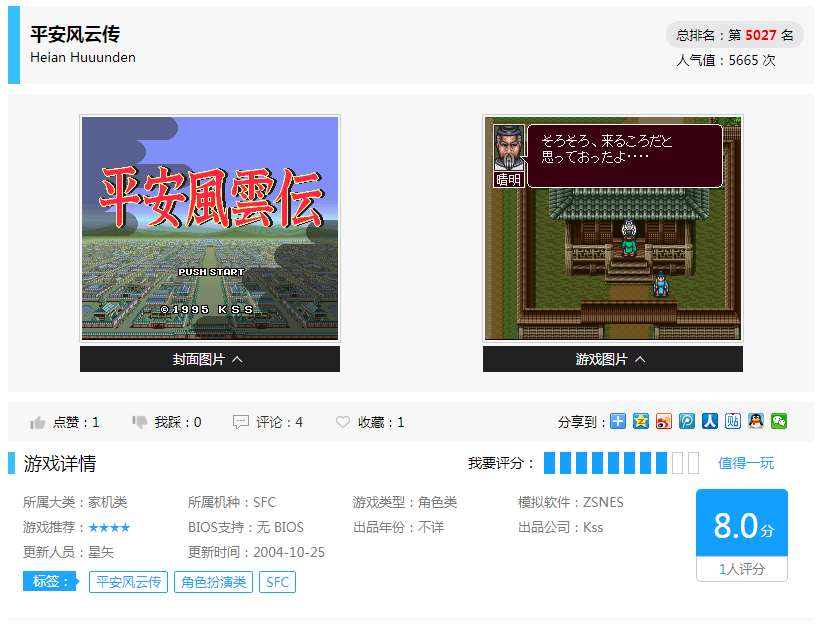Share to Sina Weibo icon
This screenshot has width=822, height=625.
(664, 421)
